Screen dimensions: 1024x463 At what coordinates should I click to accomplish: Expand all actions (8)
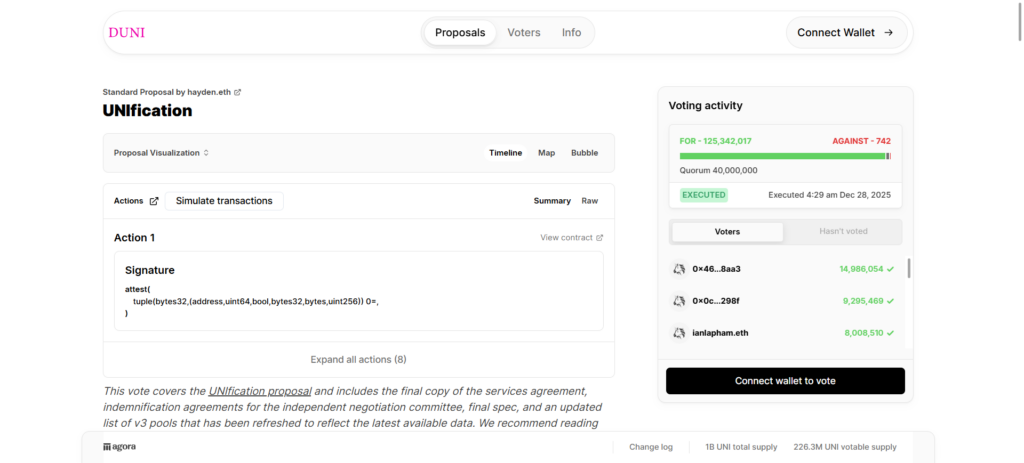(358, 359)
